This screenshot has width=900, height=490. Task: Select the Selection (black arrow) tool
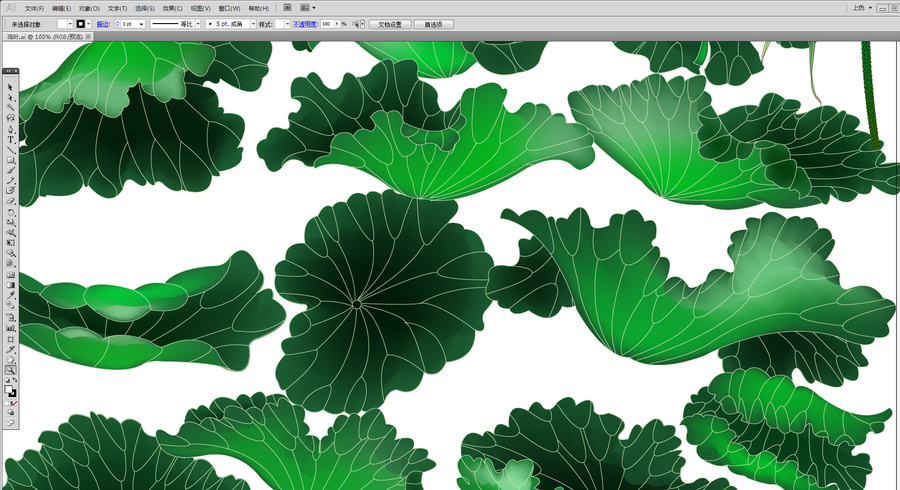(10, 88)
